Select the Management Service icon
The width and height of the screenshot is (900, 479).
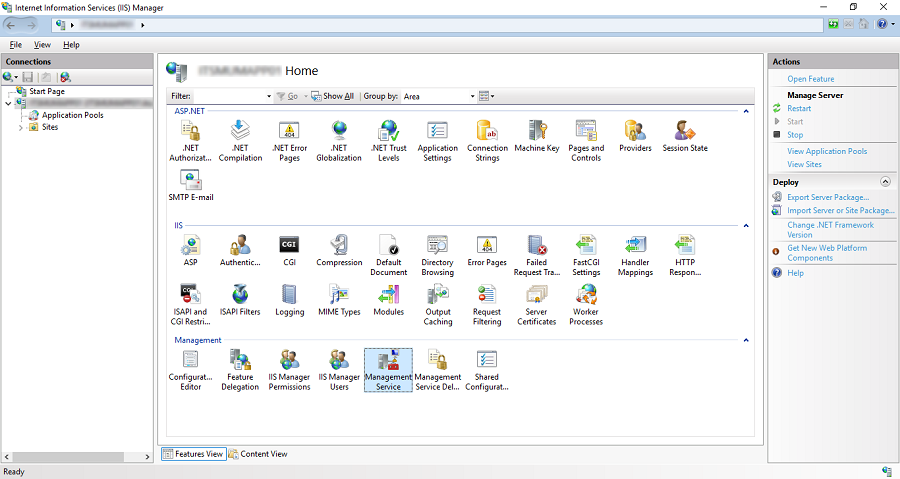388,370
